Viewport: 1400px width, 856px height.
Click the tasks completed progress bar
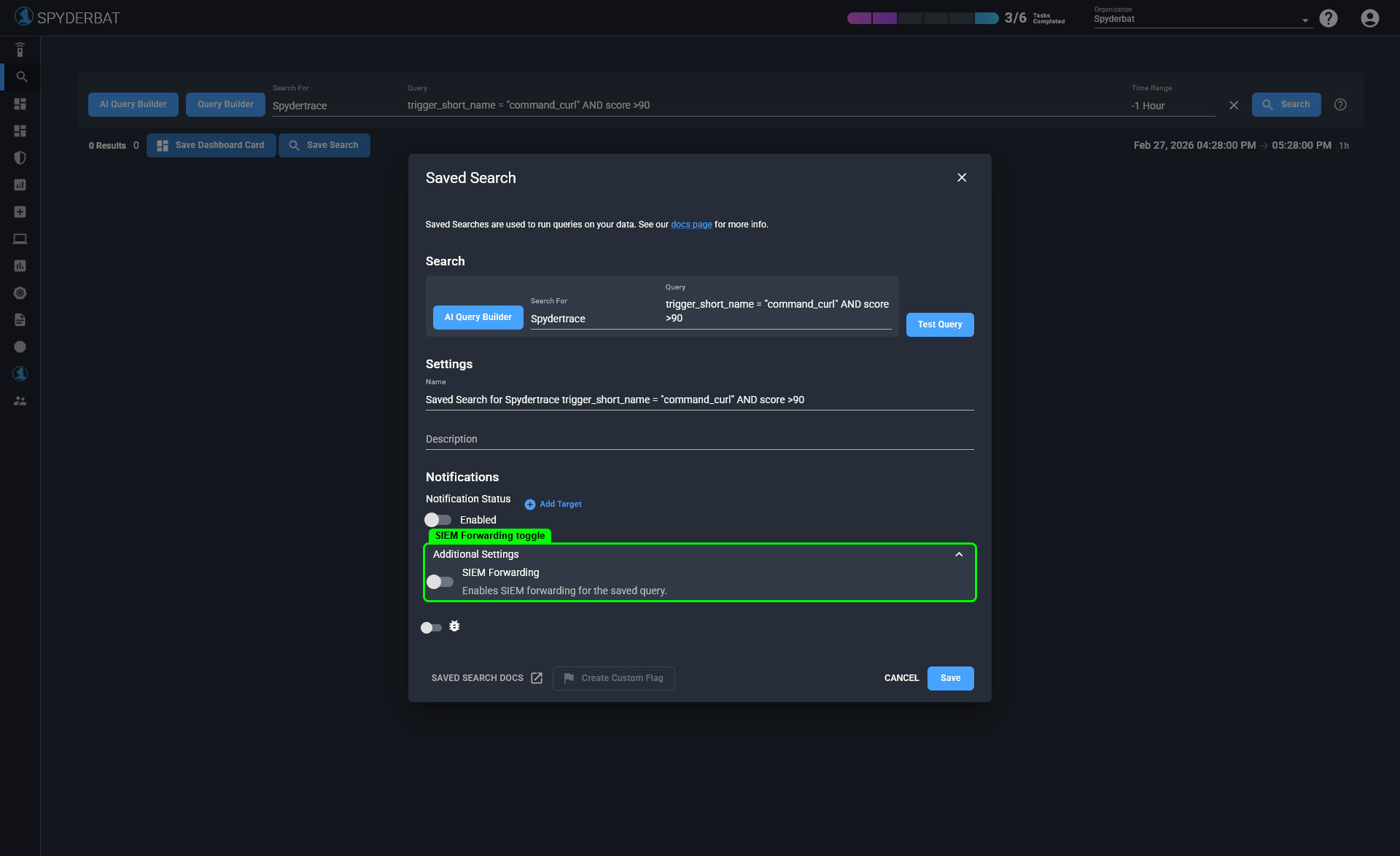(x=922, y=18)
